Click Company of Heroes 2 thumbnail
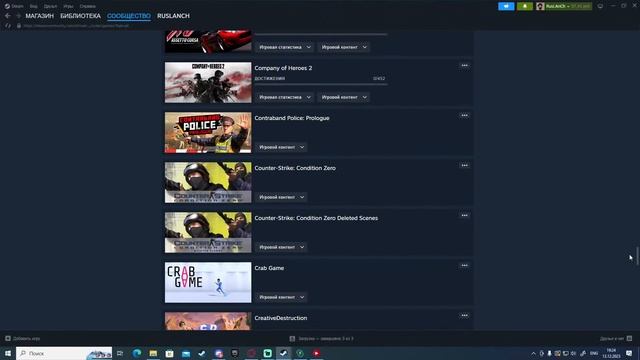 tap(208, 82)
